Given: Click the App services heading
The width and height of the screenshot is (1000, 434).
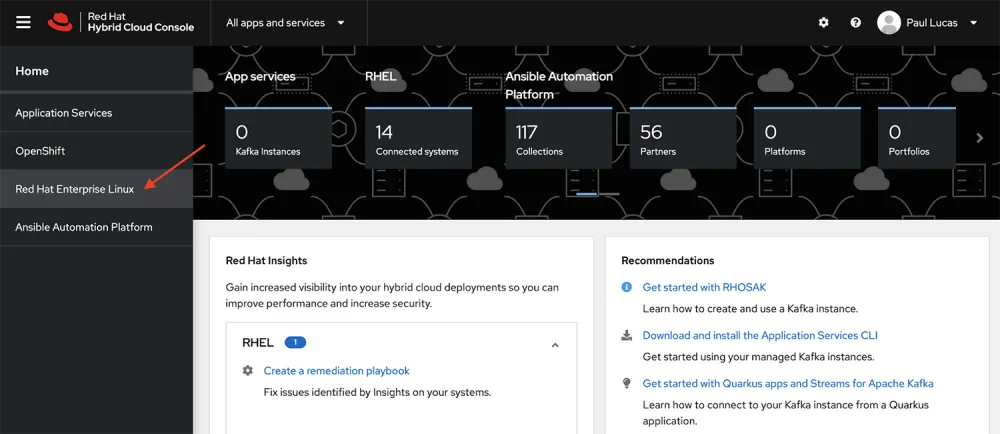Looking at the screenshot, I should pos(260,76).
